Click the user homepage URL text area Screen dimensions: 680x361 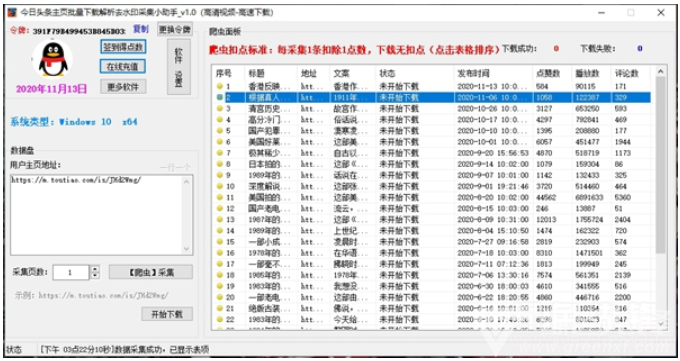97,215
